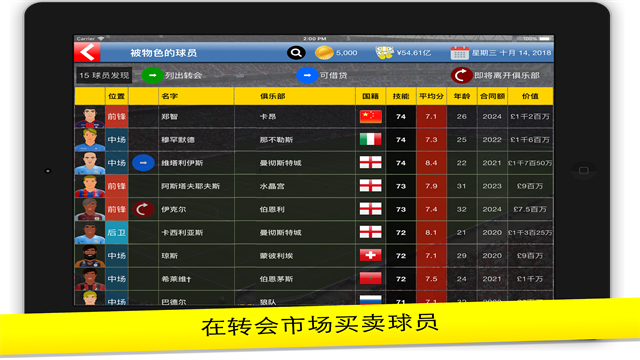Sort by 平均分 column header
Screen dimensions: 640x360
tap(431, 96)
